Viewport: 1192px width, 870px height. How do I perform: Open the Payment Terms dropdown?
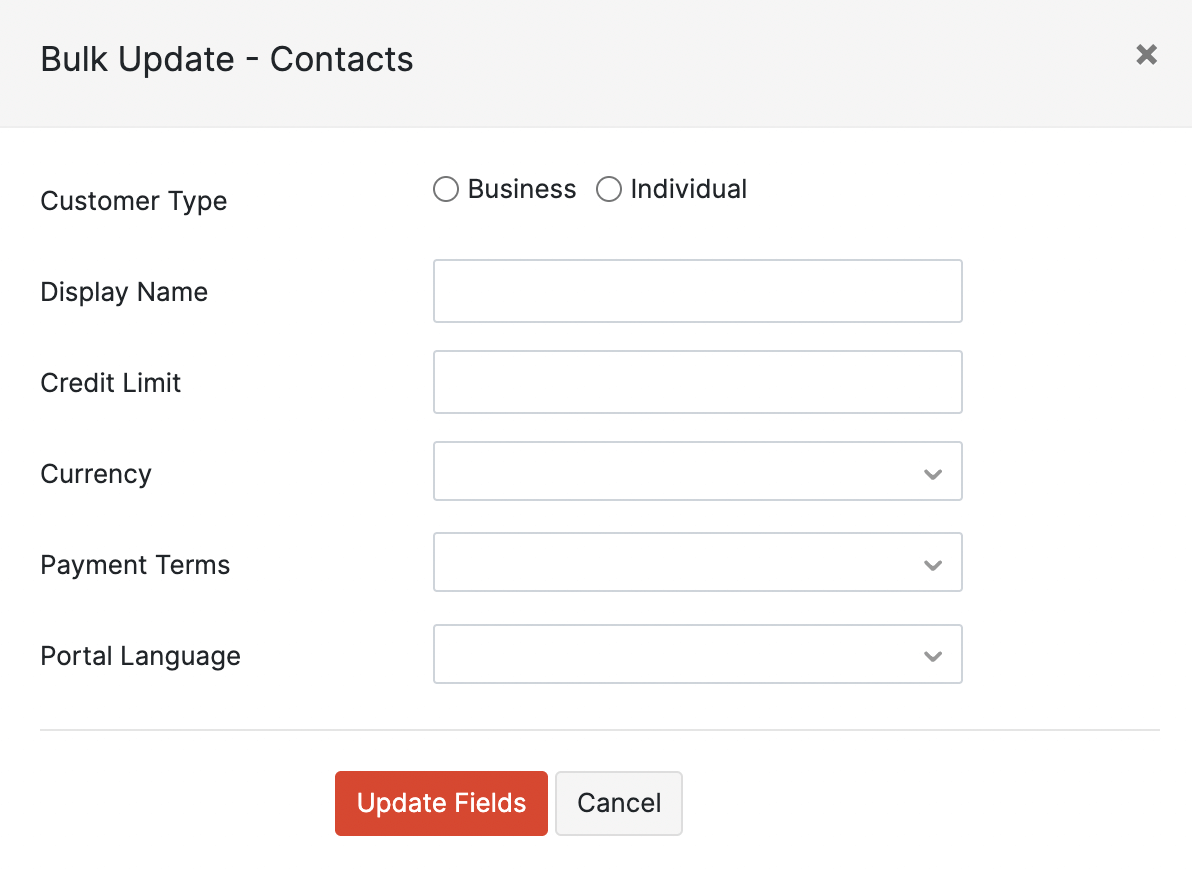click(697, 563)
